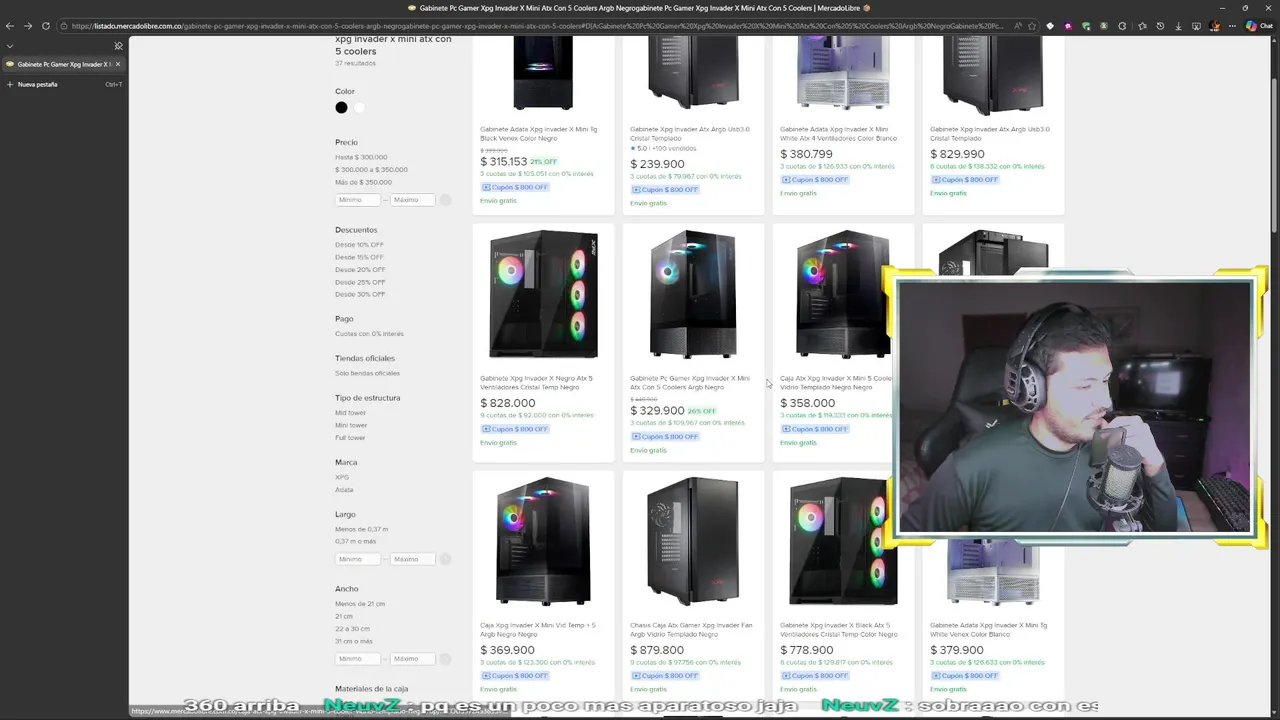This screenshot has width=1280, height=720.
Task: Filter structure type Full tower
Action: (350, 438)
